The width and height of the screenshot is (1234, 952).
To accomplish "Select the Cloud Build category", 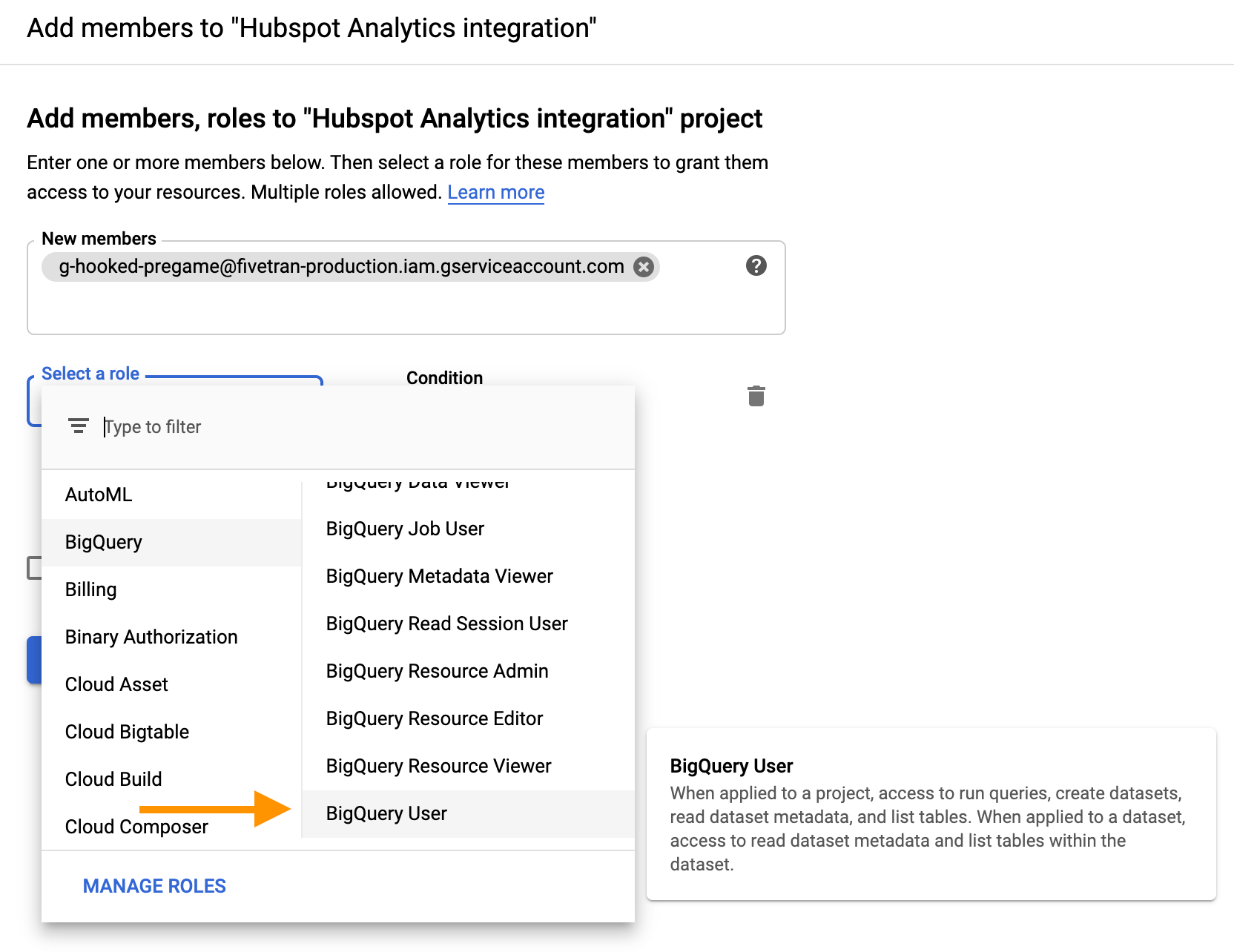I will pyautogui.click(x=171, y=779).
